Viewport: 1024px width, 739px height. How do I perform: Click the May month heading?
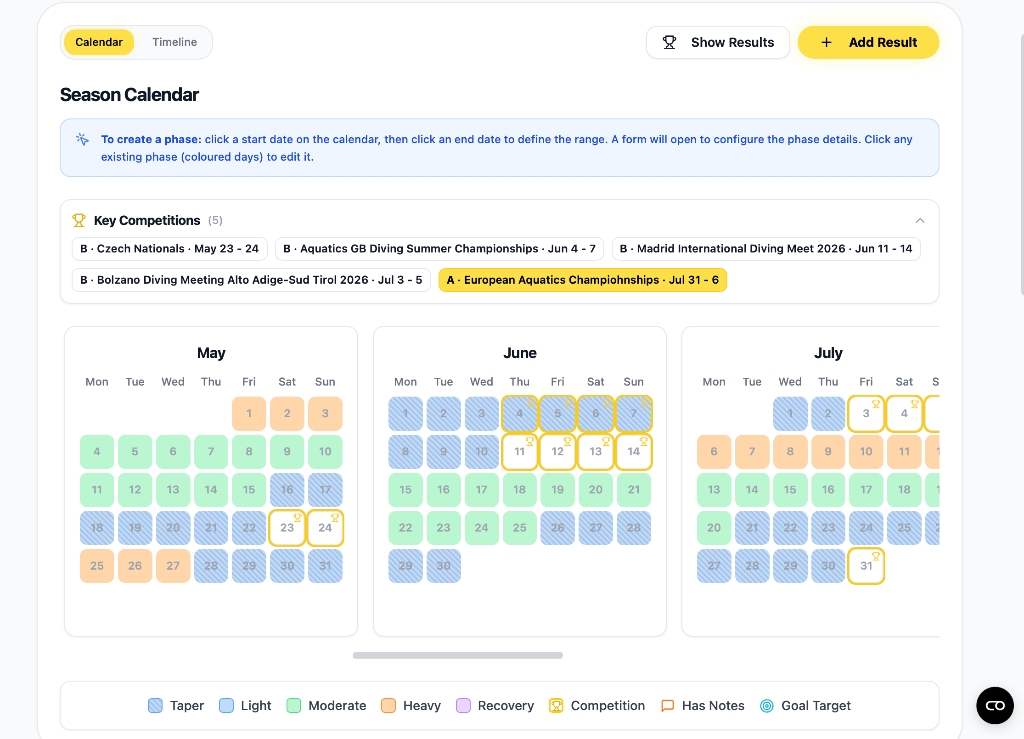tap(211, 353)
